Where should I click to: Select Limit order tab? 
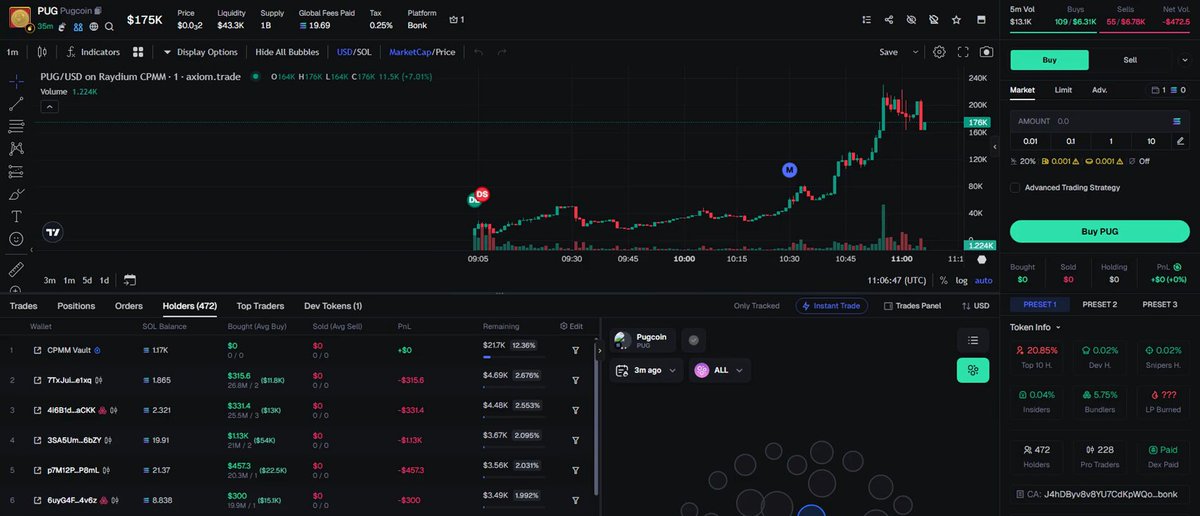1063,90
